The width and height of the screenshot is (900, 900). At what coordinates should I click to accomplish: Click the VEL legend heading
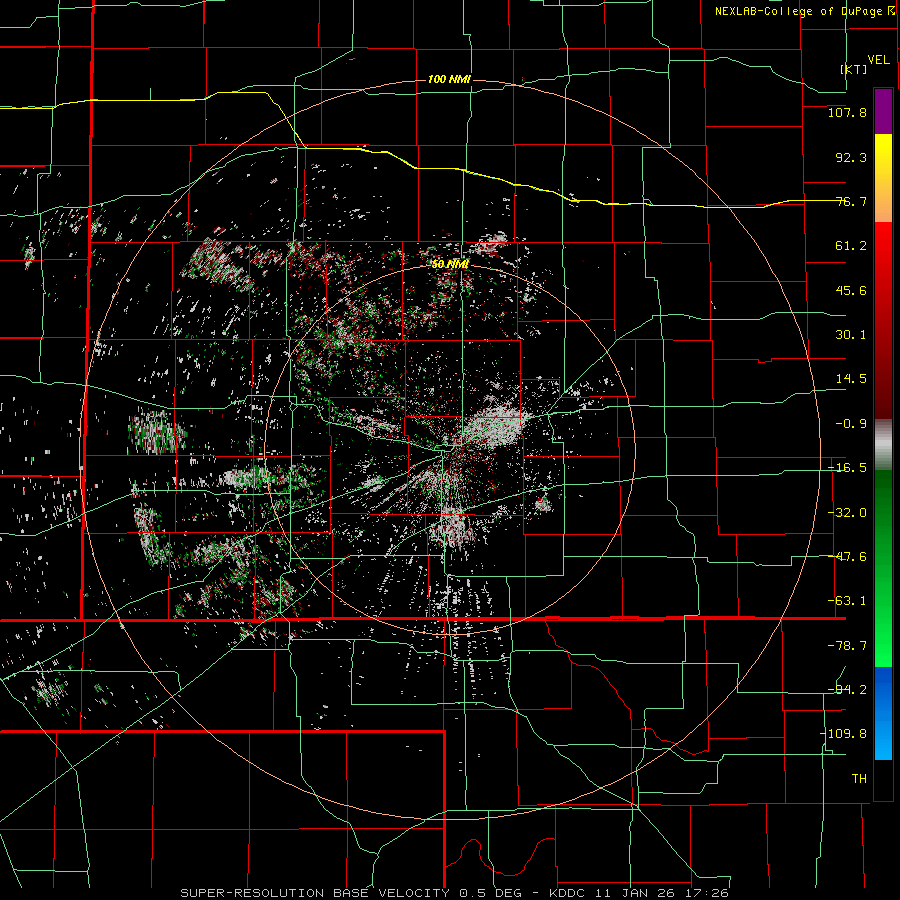[x=878, y=60]
